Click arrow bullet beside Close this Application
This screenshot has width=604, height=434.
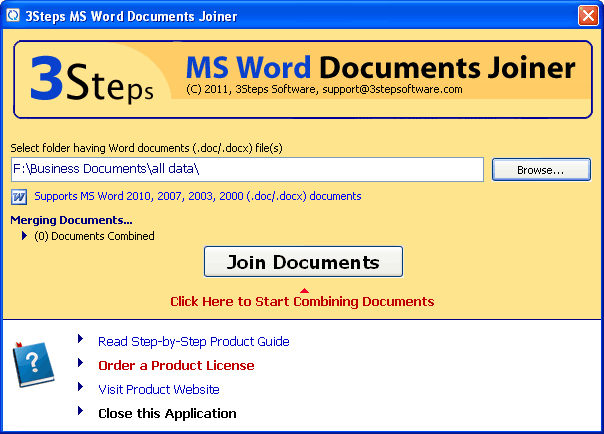click(81, 412)
